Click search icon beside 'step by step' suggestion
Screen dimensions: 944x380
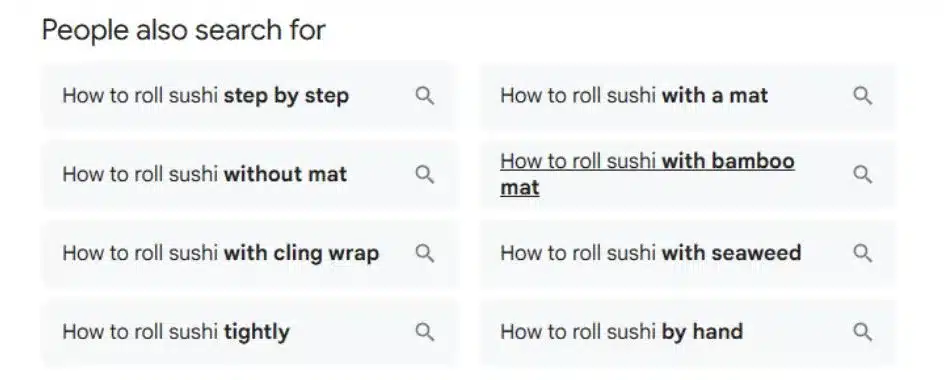[424, 96]
